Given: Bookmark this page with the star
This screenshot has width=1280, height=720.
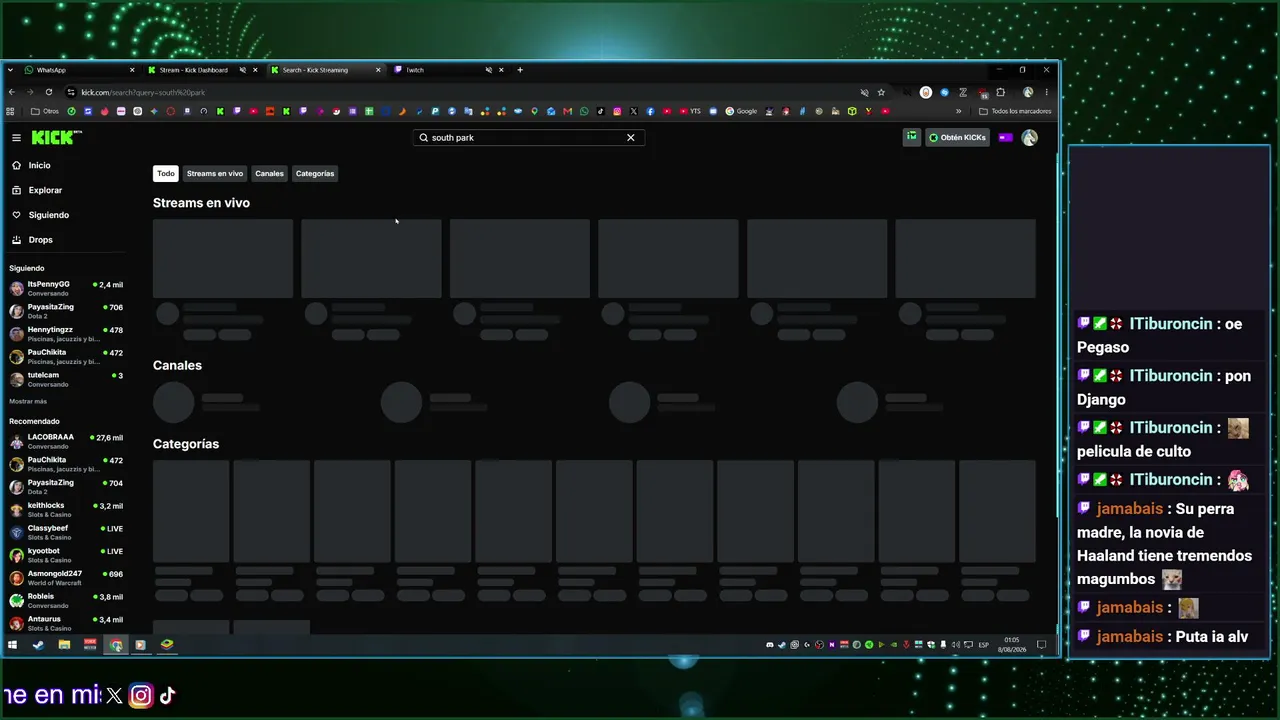Looking at the screenshot, I should [x=881, y=92].
